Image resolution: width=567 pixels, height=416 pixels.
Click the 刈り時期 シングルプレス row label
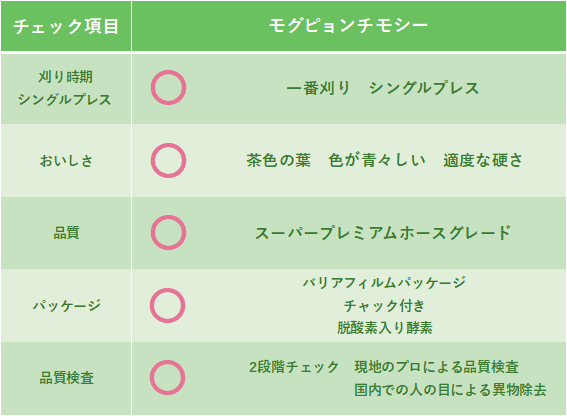[x=65, y=88]
